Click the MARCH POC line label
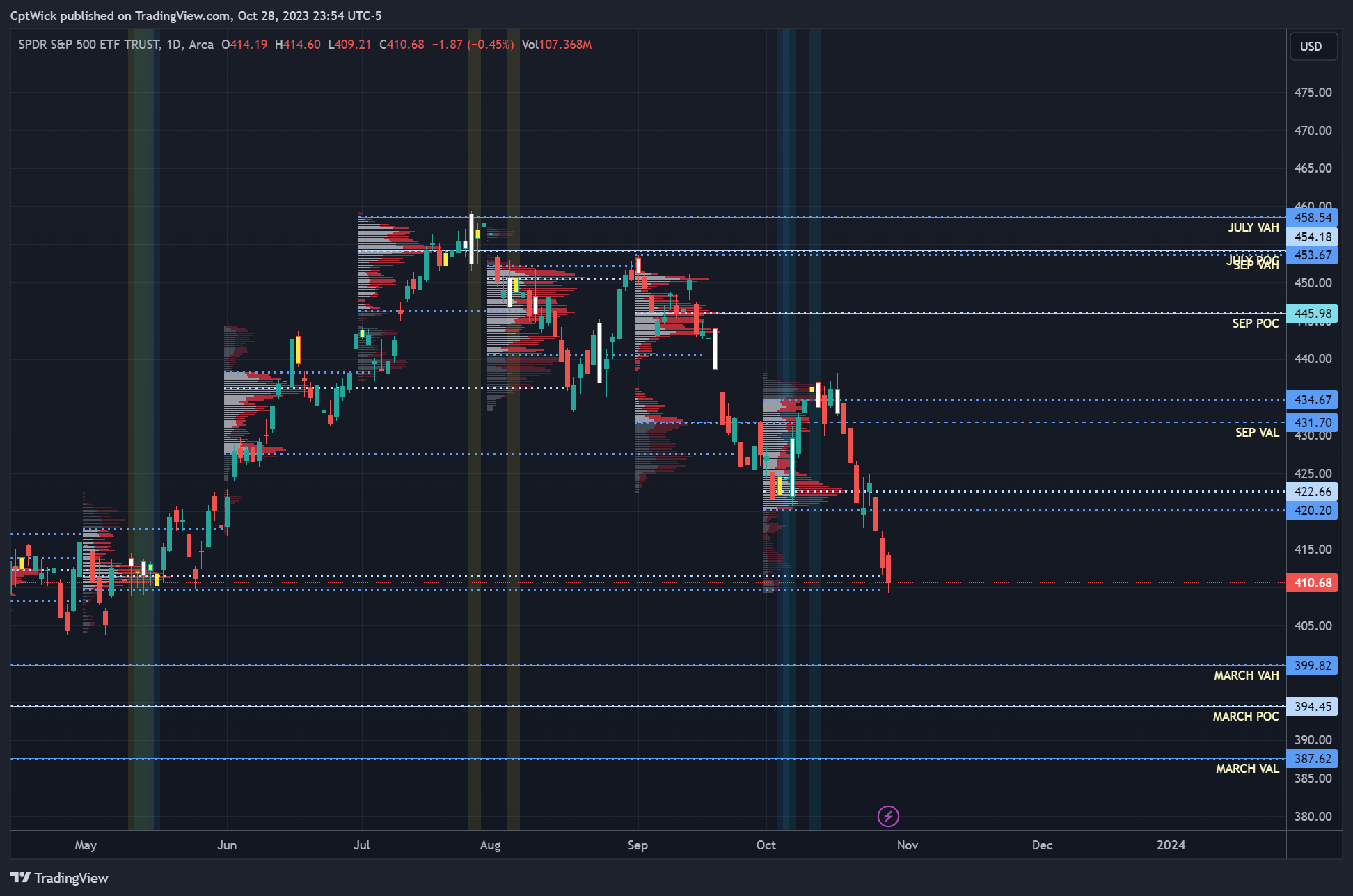Image resolution: width=1353 pixels, height=896 pixels. point(1245,717)
